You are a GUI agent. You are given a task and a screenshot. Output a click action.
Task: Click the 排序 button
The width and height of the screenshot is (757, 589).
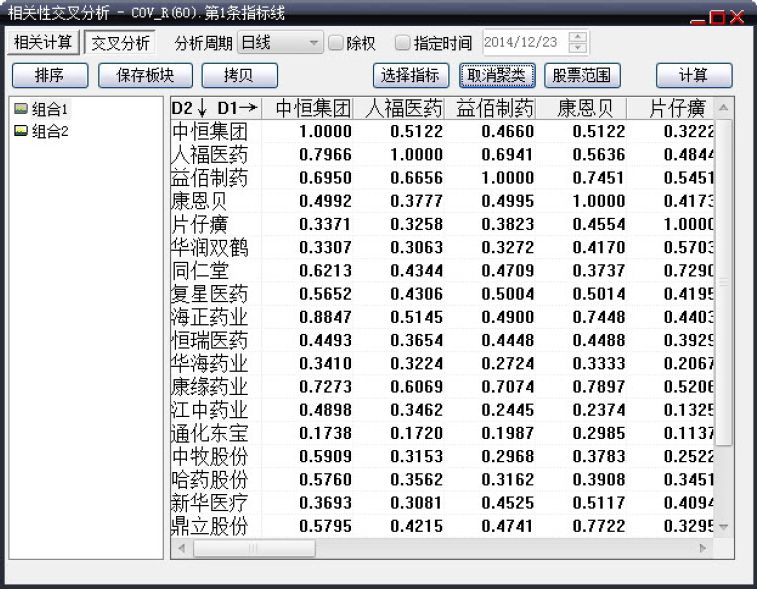(x=50, y=75)
